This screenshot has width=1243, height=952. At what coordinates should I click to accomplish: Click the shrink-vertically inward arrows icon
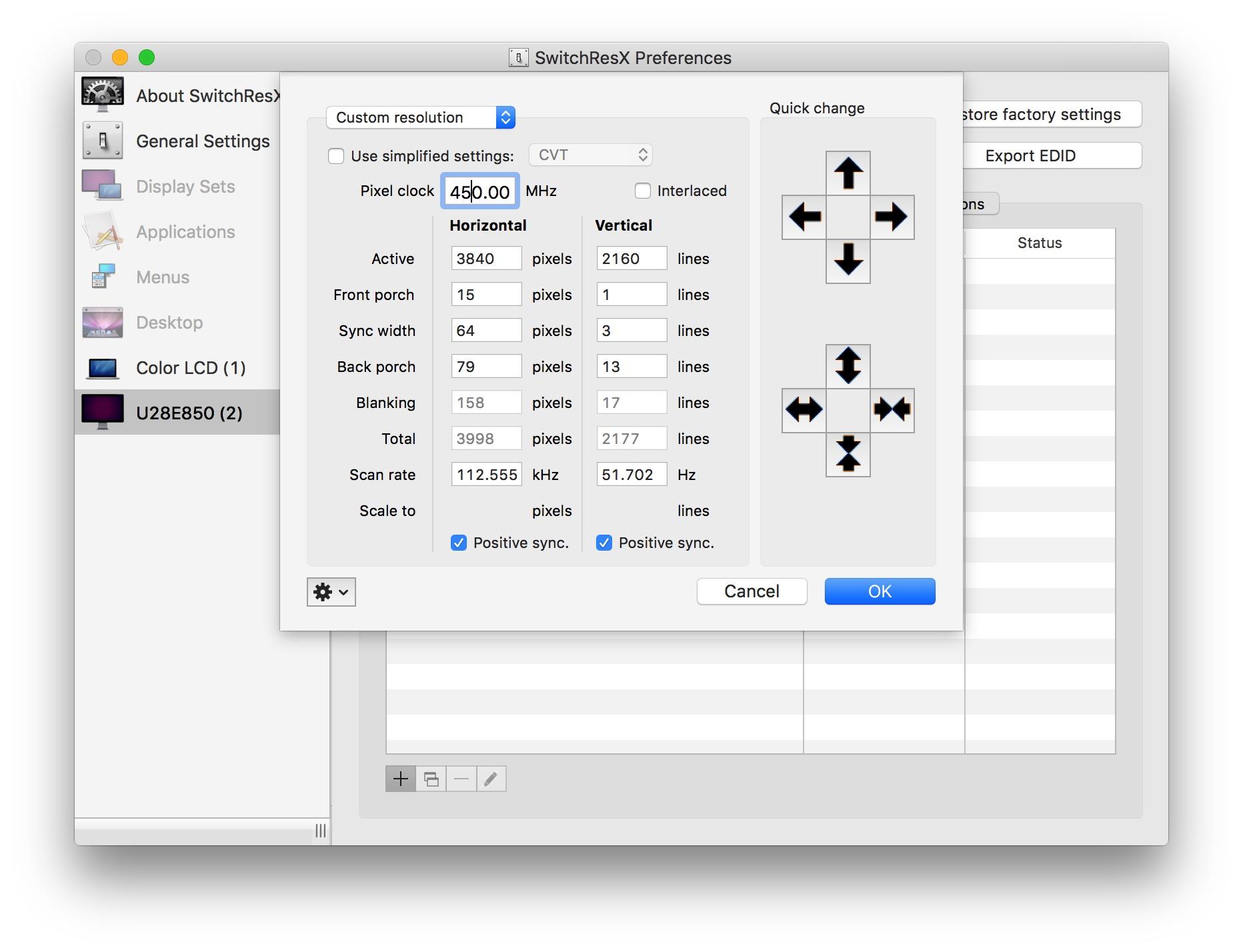click(848, 455)
